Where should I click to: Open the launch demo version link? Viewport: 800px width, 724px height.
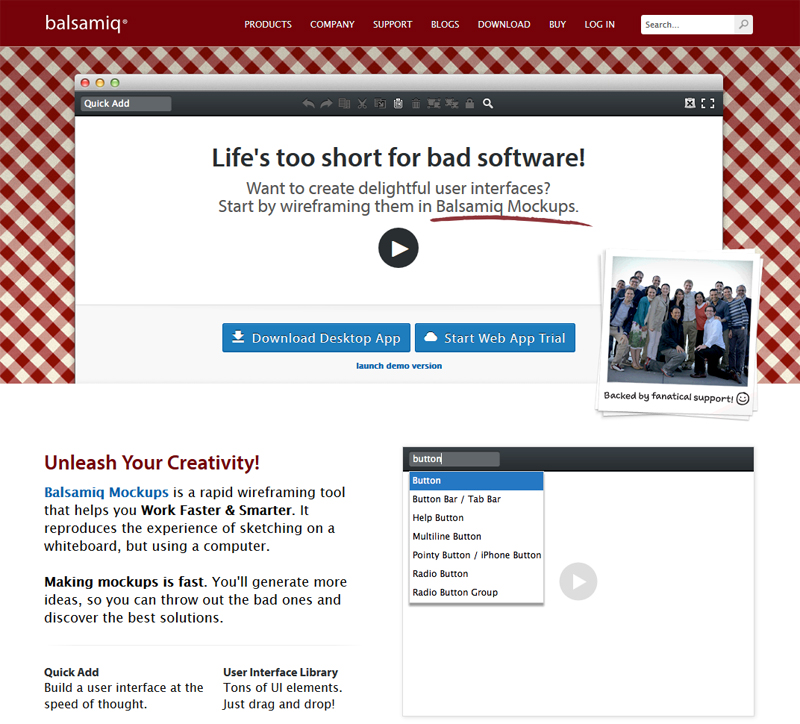coord(399,366)
